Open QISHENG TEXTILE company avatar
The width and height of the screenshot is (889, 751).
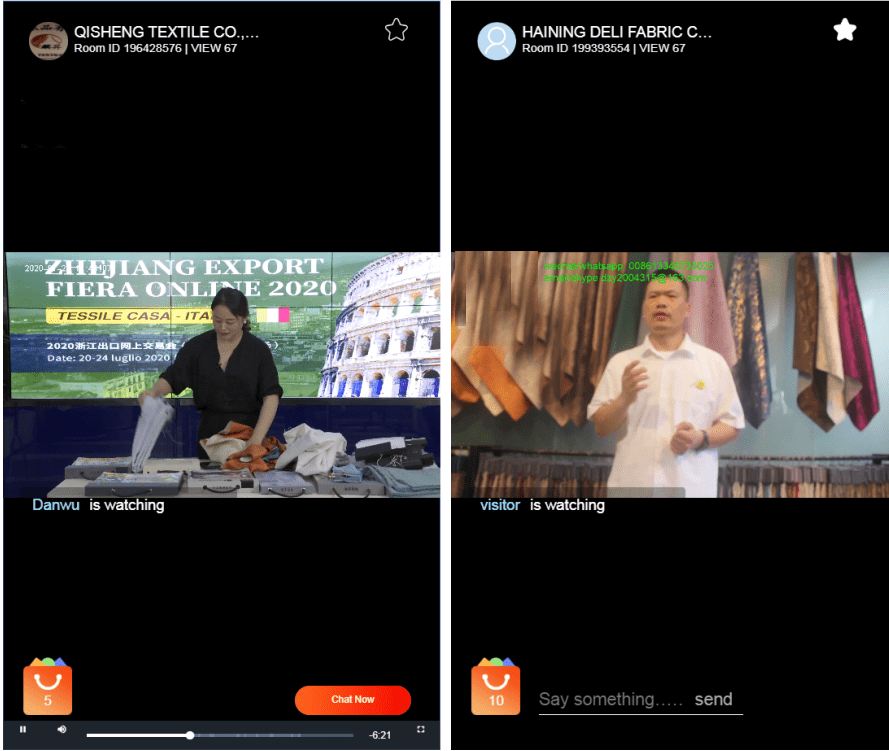coord(48,41)
